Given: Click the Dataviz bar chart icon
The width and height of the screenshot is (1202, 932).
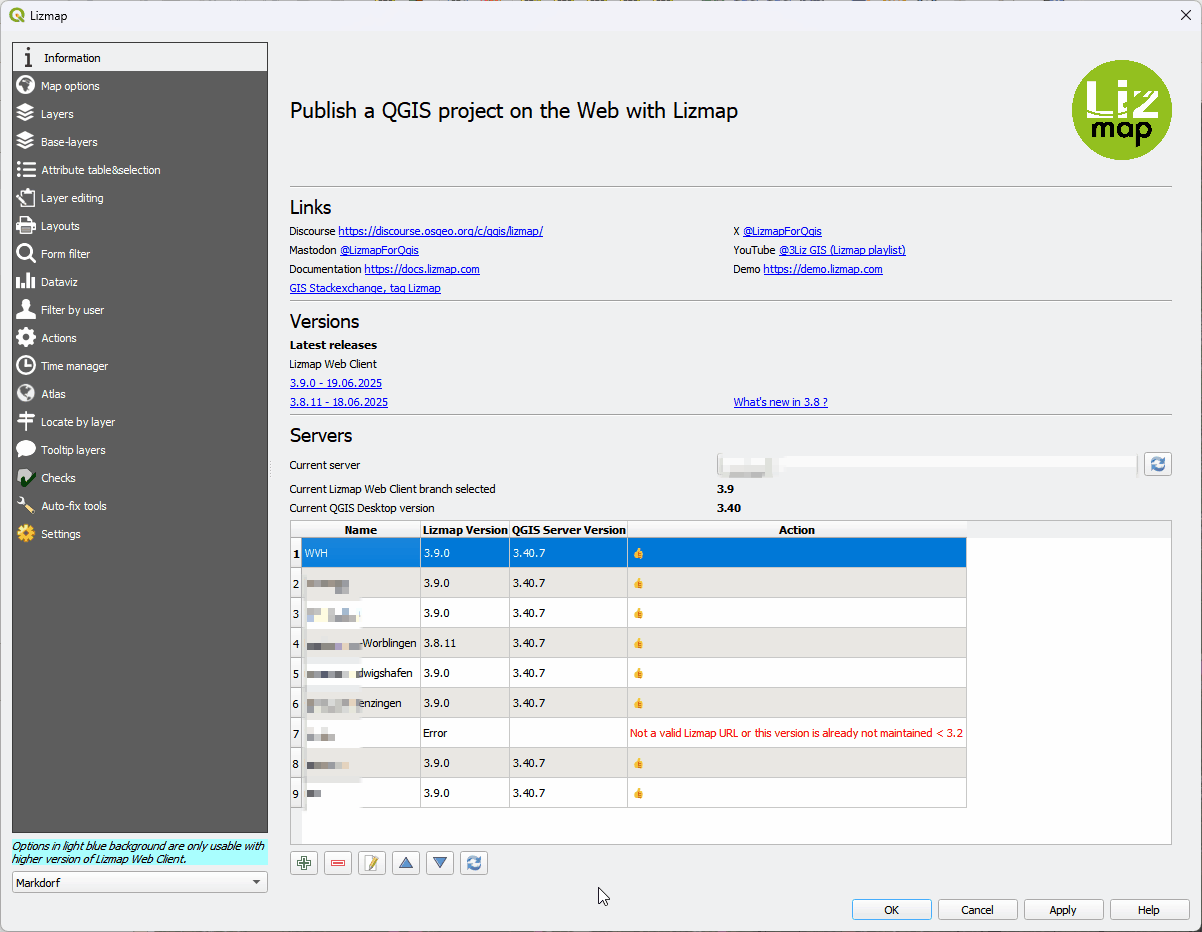Looking at the screenshot, I should 26,282.
